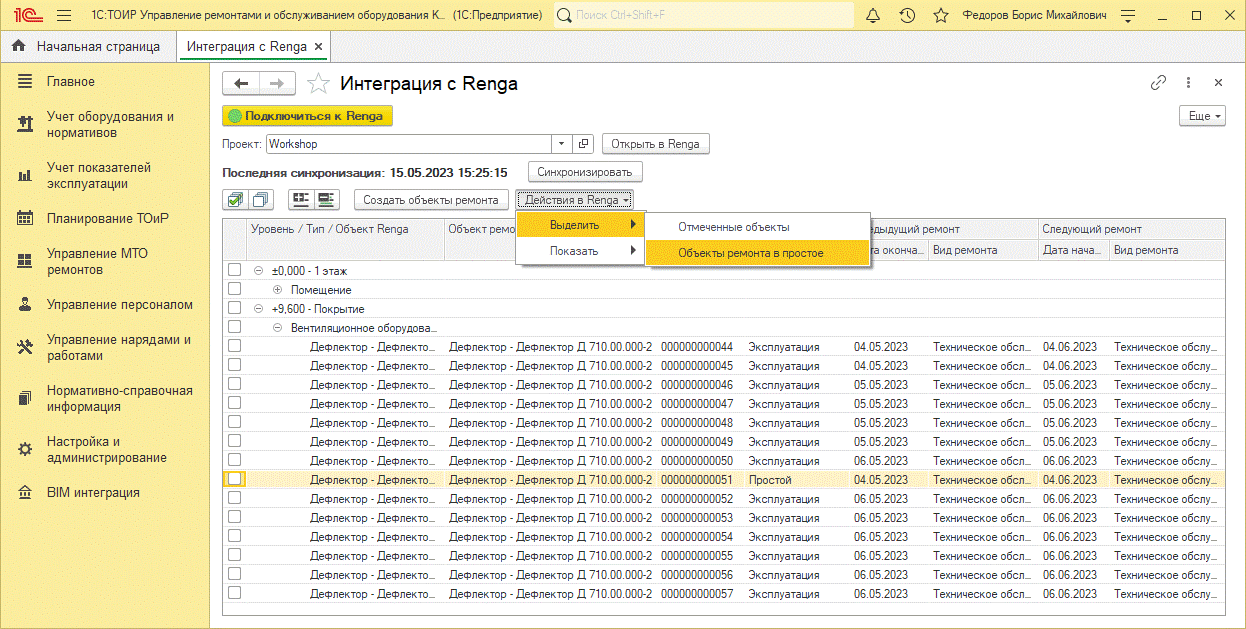The image size is (1246, 629).
Task: Click the uncheck all objects icon
Action: click(x=261, y=200)
